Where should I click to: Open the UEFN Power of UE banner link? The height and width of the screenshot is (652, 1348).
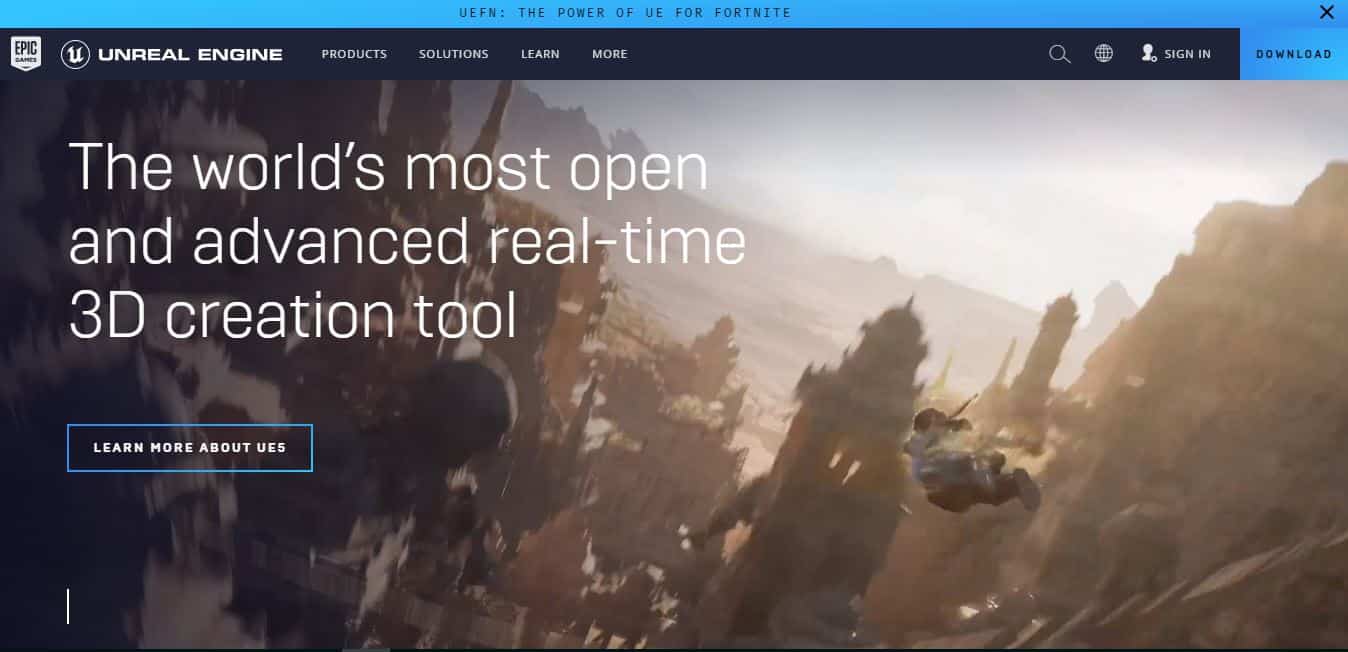pos(625,13)
